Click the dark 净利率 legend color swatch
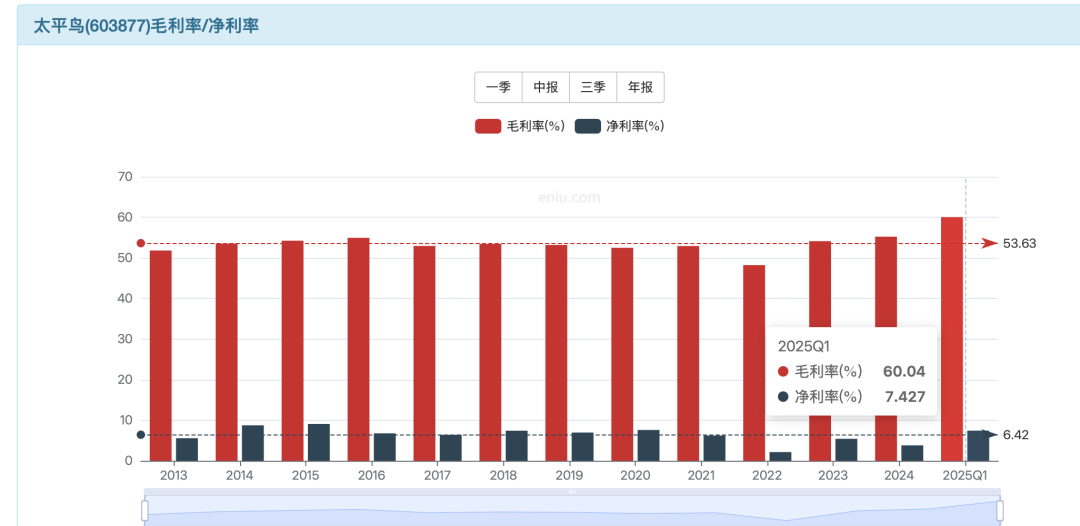 [587, 126]
